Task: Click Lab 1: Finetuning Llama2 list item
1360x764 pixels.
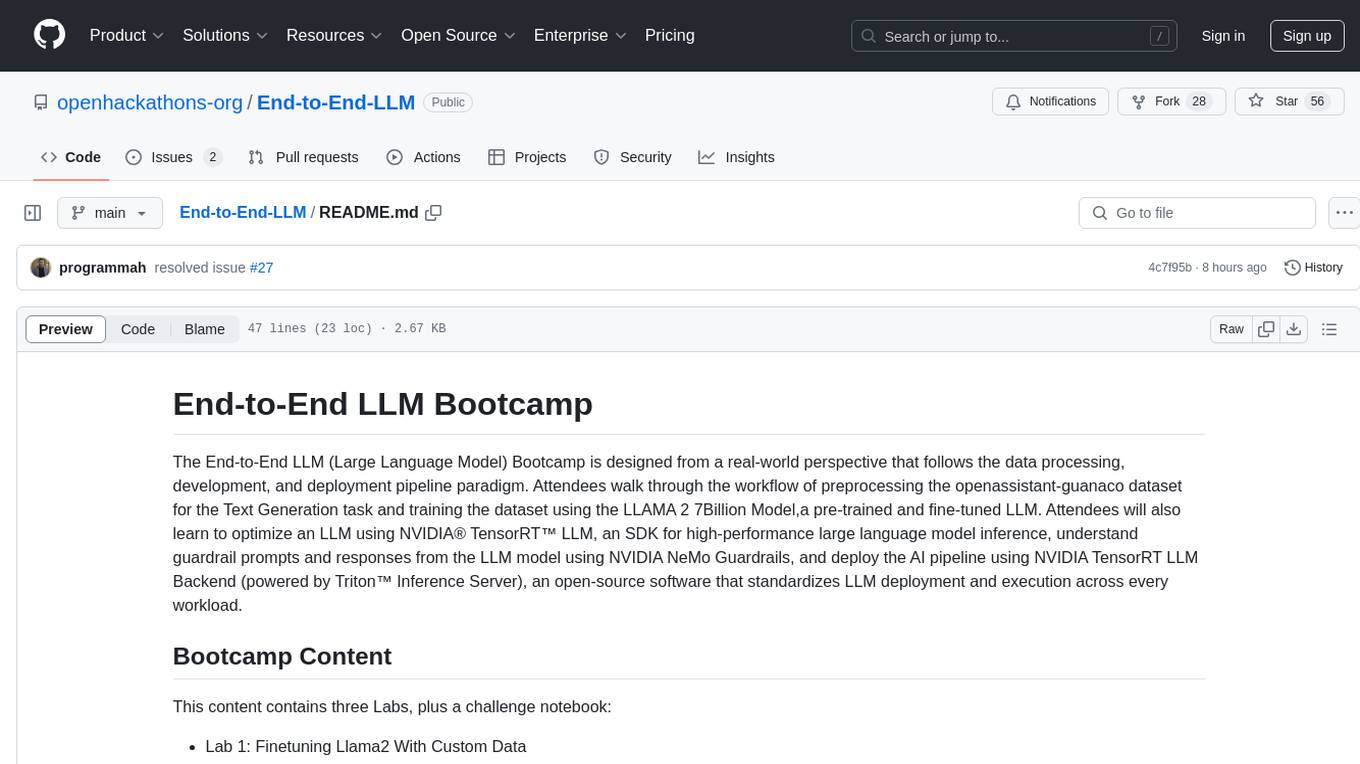Action: (x=366, y=746)
